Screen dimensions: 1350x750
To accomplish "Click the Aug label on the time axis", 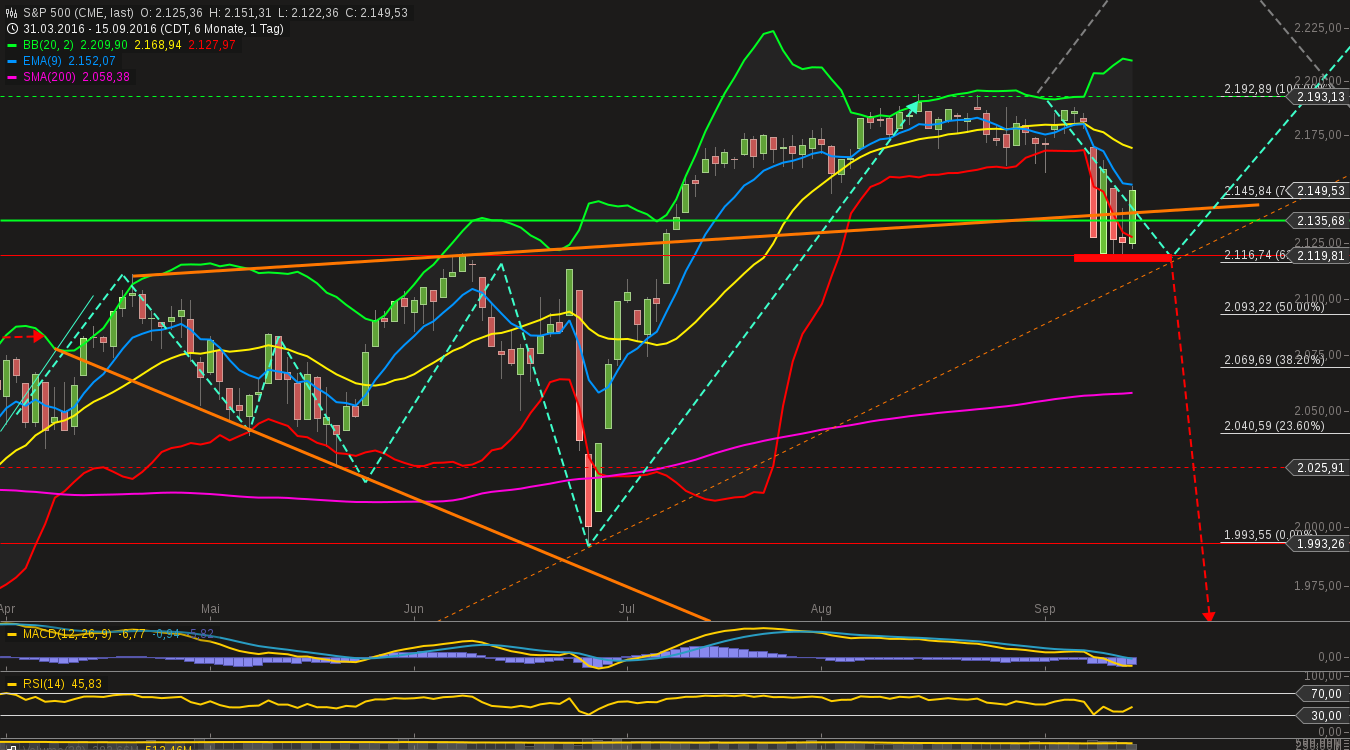I will tap(821, 608).
